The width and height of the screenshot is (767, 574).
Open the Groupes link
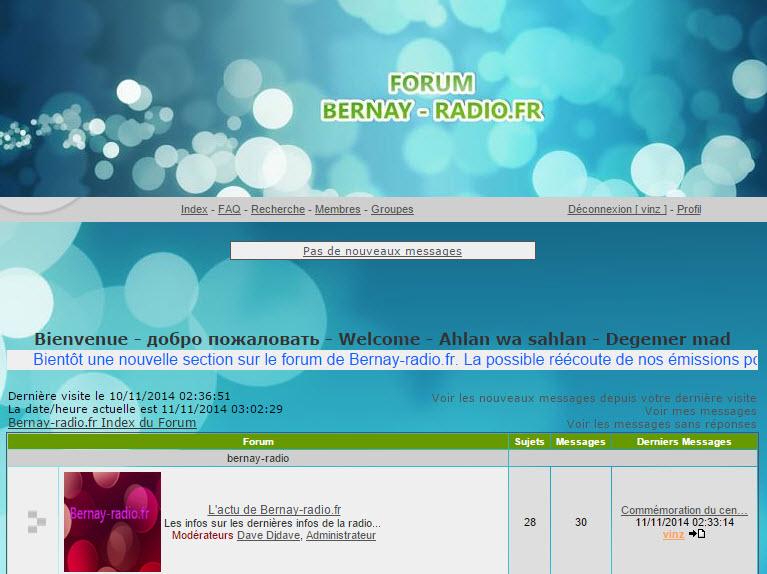[x=392, y=209]
